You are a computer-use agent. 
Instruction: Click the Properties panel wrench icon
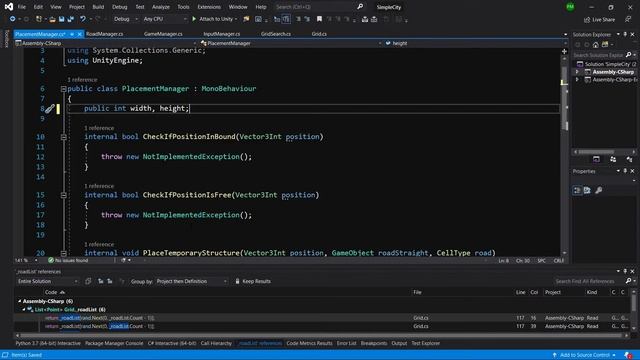point(598,190)
